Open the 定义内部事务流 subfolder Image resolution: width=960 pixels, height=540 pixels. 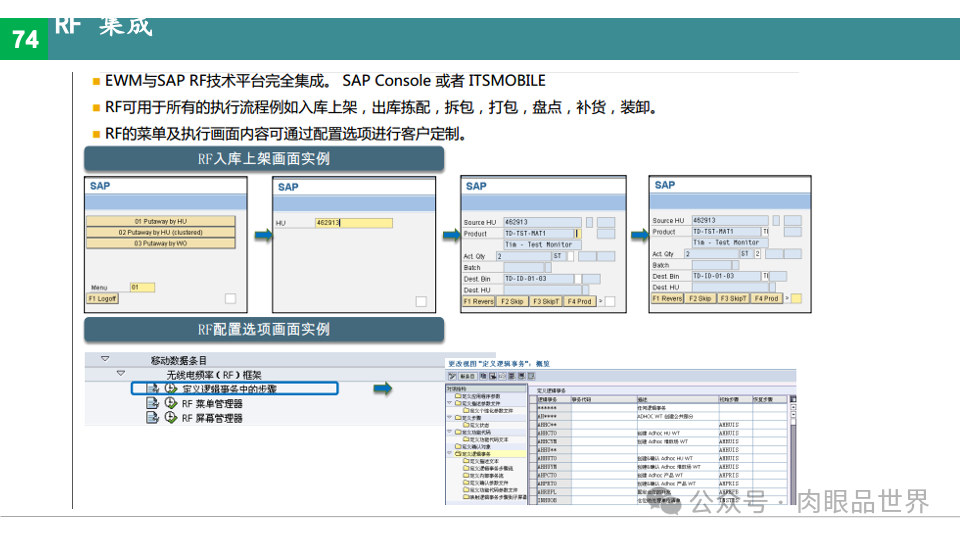coord(484,476)
